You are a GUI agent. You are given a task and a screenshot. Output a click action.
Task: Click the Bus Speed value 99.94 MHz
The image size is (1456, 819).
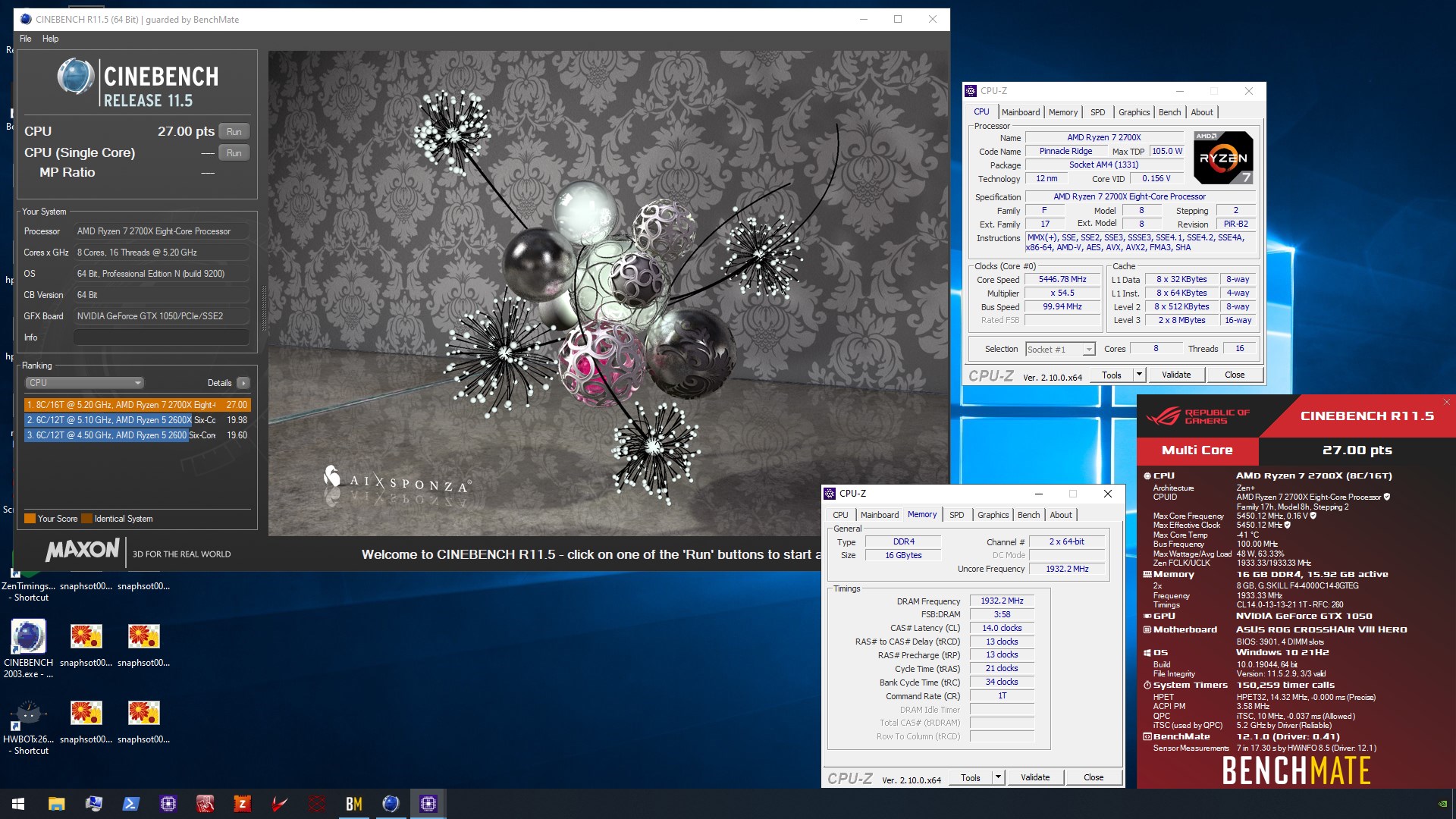(x=1062, y=306)
